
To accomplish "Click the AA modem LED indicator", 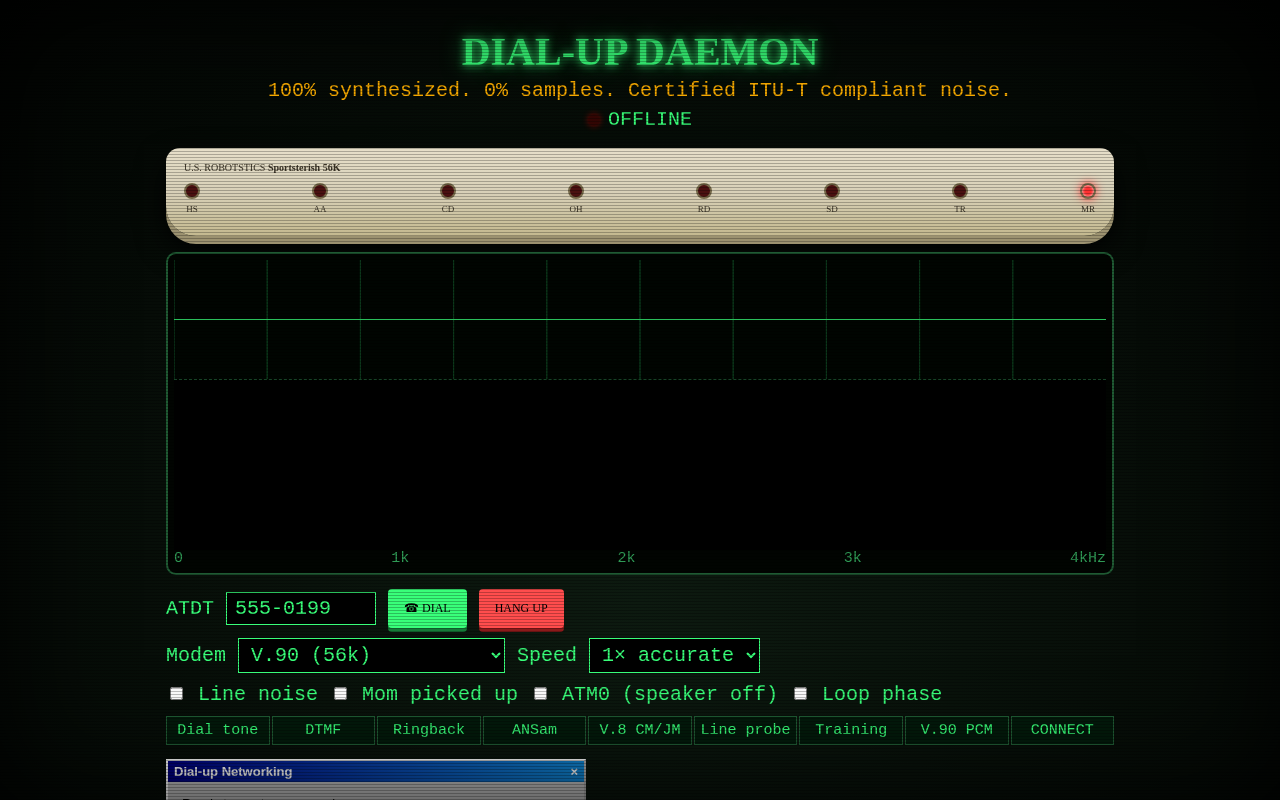I will click(x=320, y=191).
